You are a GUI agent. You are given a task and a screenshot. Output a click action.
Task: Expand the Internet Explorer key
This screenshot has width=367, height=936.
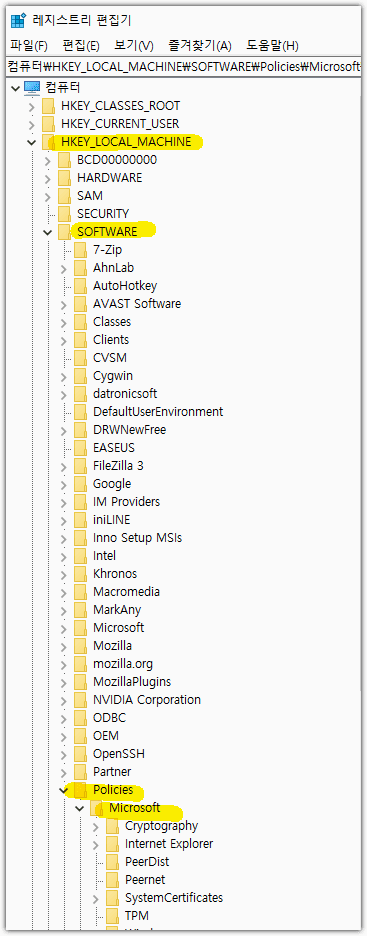point(95,845)
